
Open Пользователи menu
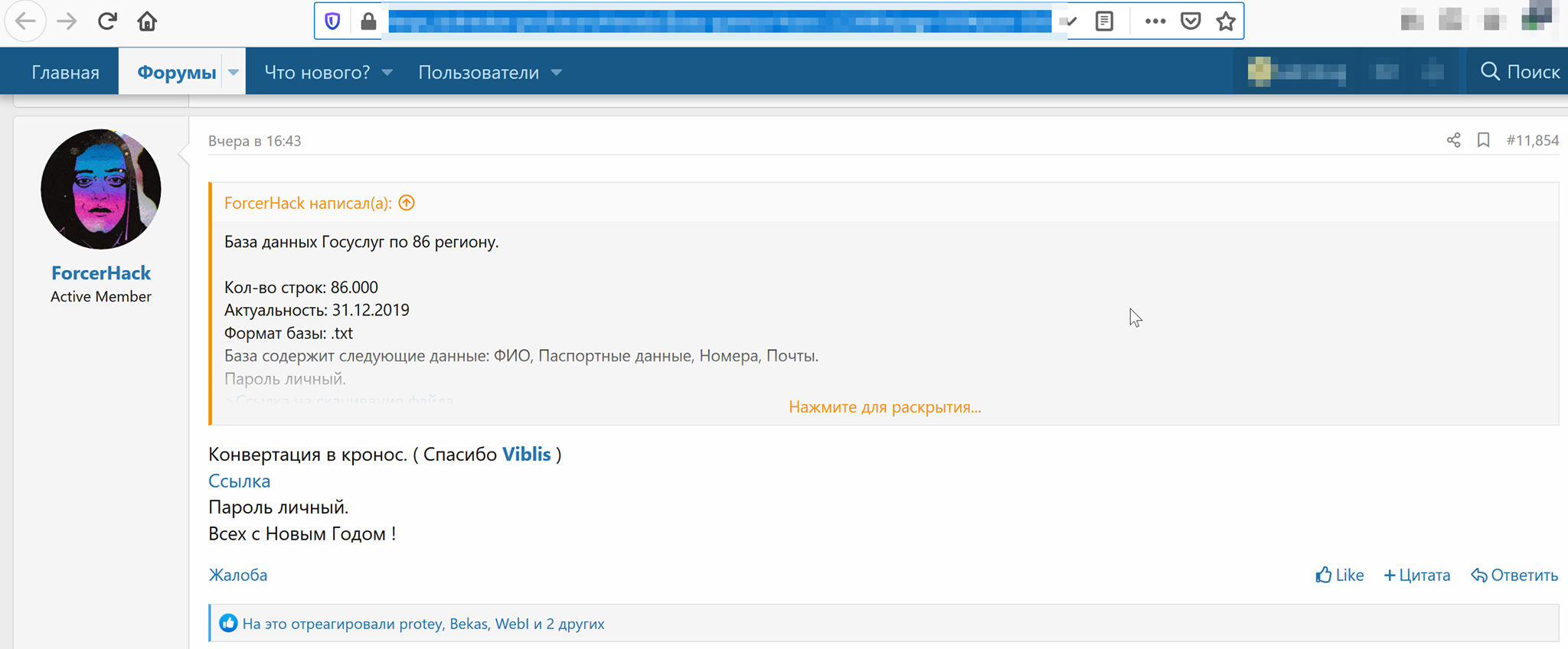479,72
